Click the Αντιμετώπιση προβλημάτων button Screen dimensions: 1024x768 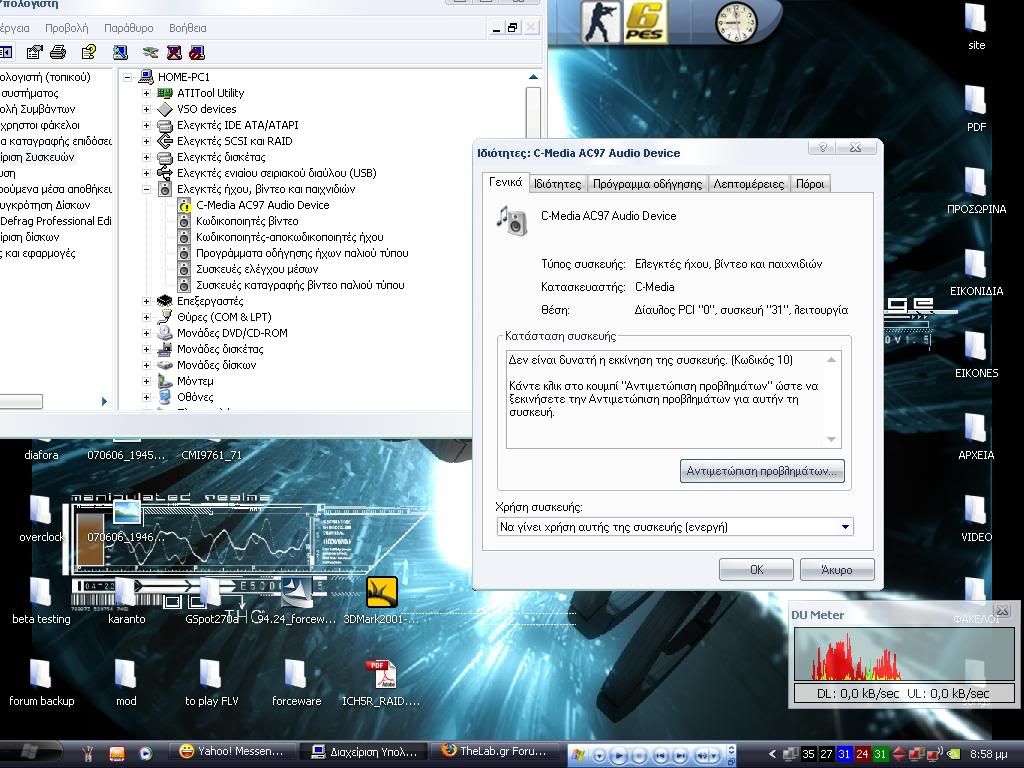click(762, 470)
